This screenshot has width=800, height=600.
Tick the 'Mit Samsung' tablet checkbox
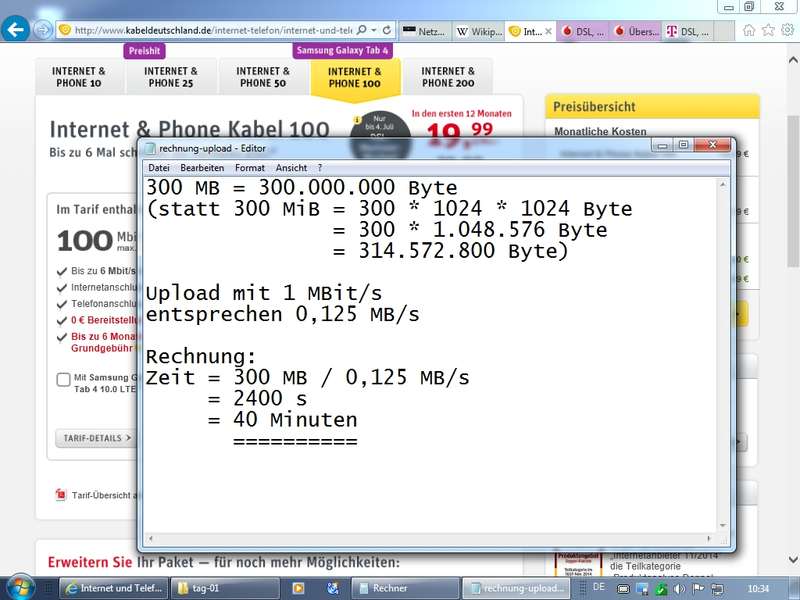(x=63, y=380)
